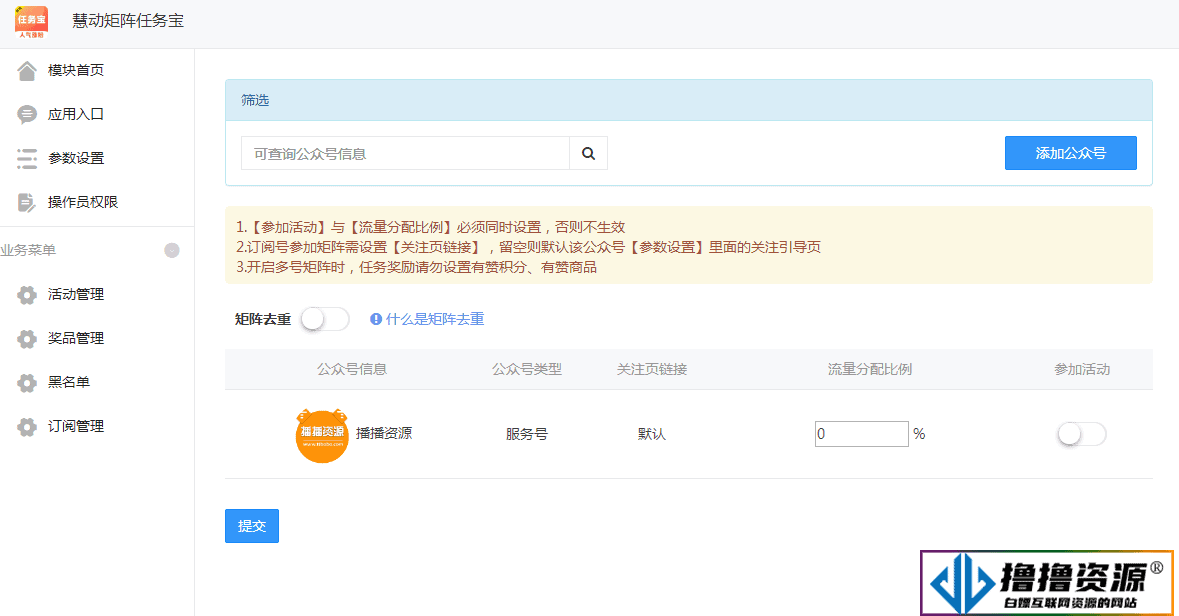This screenshot has height=616, width=1179.
Task: Click the 播播资源 account name
Action: (x=384, y=433)
